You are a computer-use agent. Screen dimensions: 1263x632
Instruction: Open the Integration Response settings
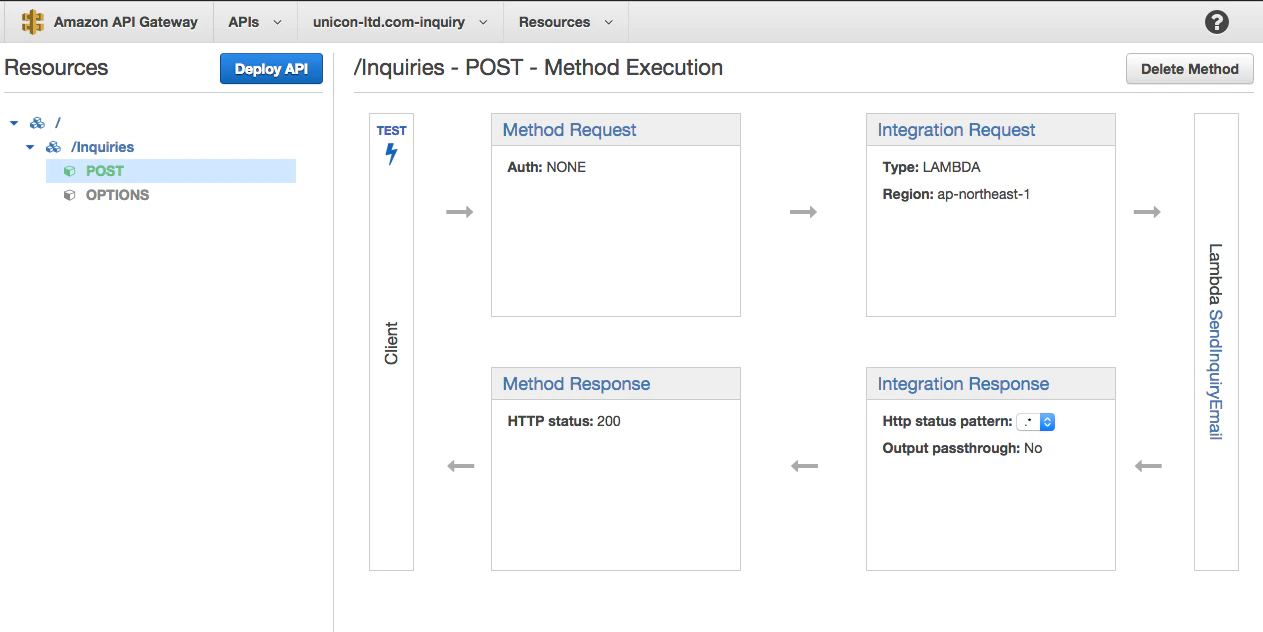(963, 384)
